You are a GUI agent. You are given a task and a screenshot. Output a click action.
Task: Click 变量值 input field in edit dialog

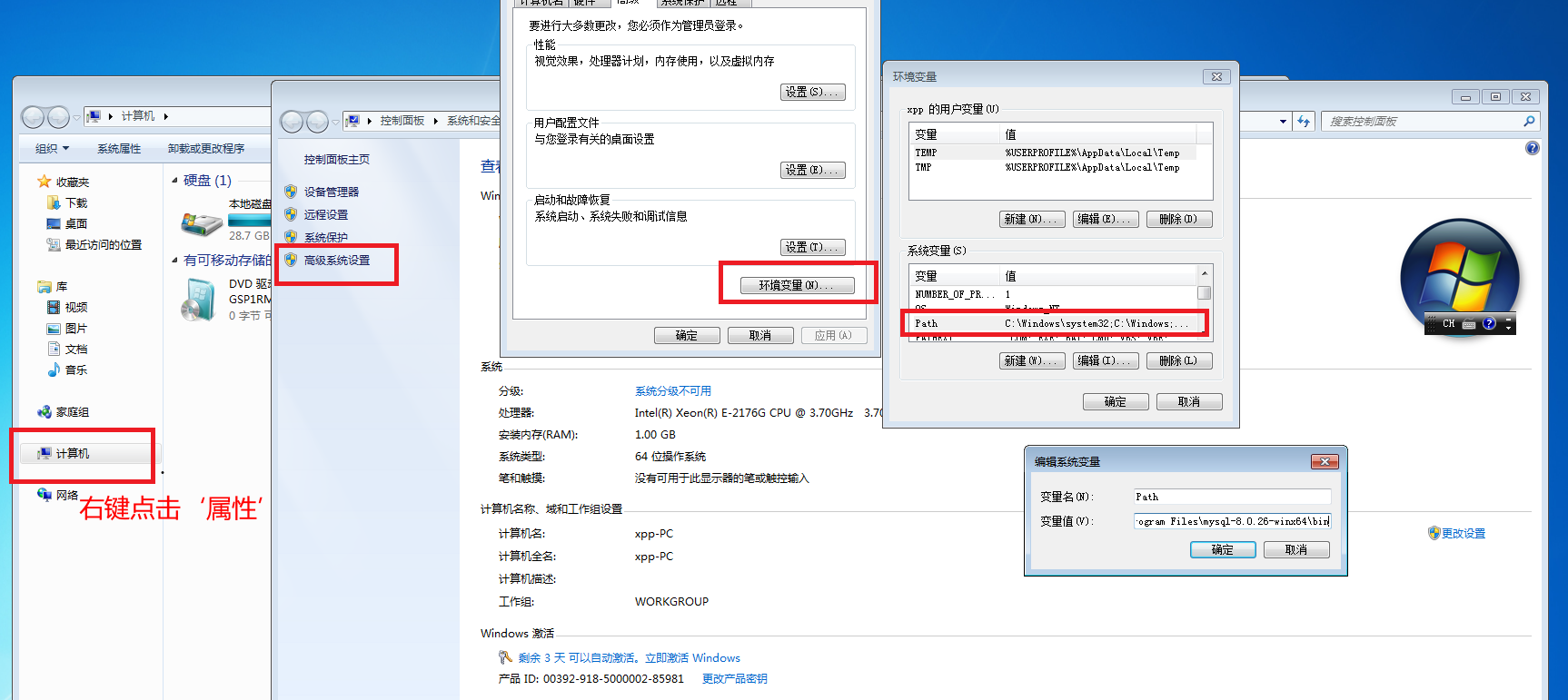tap(1233, 521)
